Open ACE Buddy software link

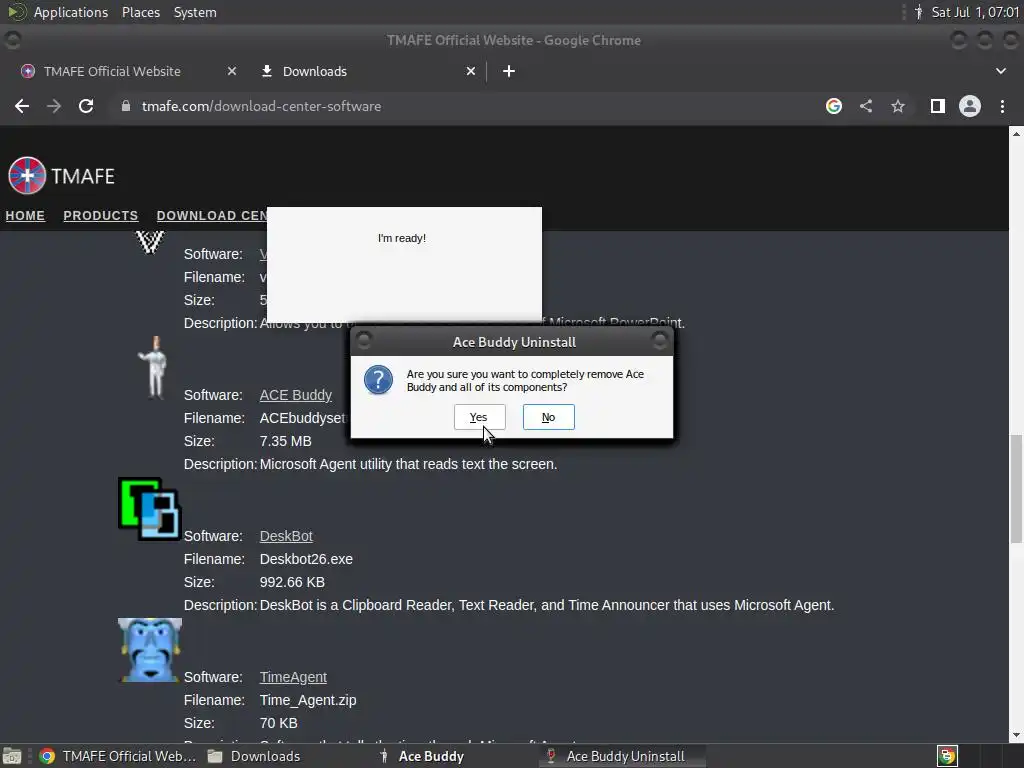point(296,395)
